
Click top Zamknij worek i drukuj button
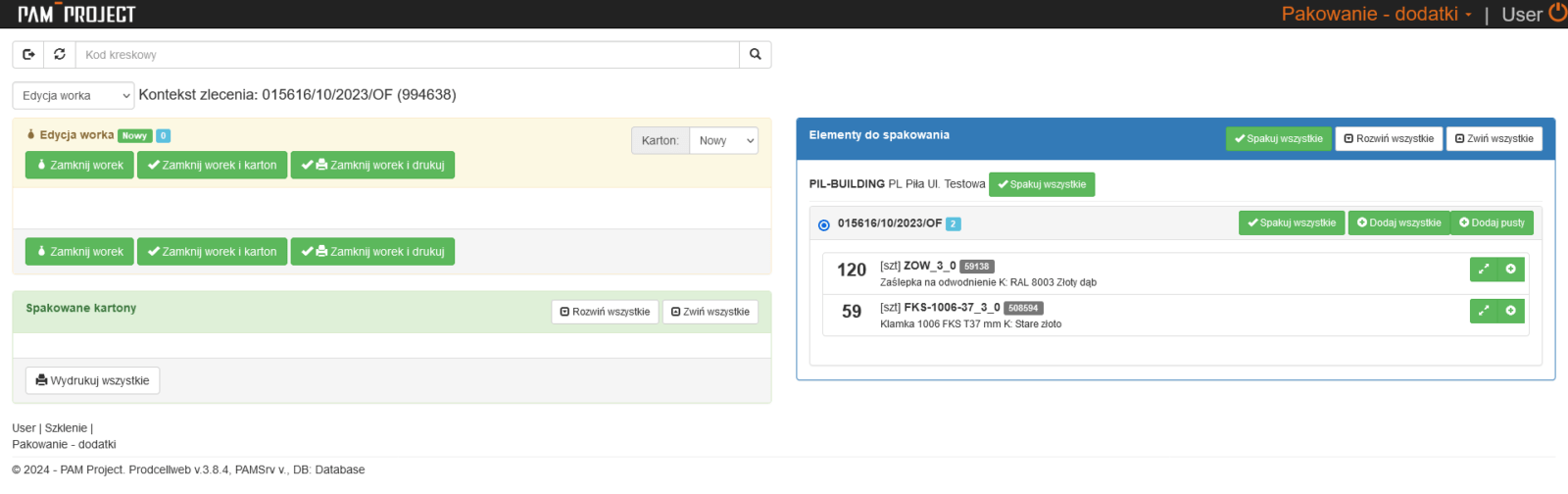point(372,166)
